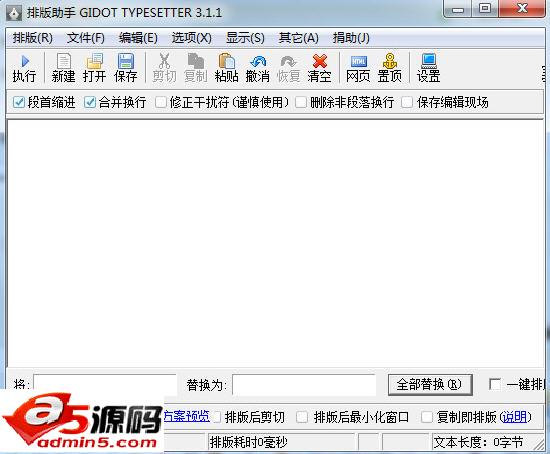Viewport: 550px width, 454px height.
Task: Uncheck the 合并换行 checkbox
Action: (89, 102)
